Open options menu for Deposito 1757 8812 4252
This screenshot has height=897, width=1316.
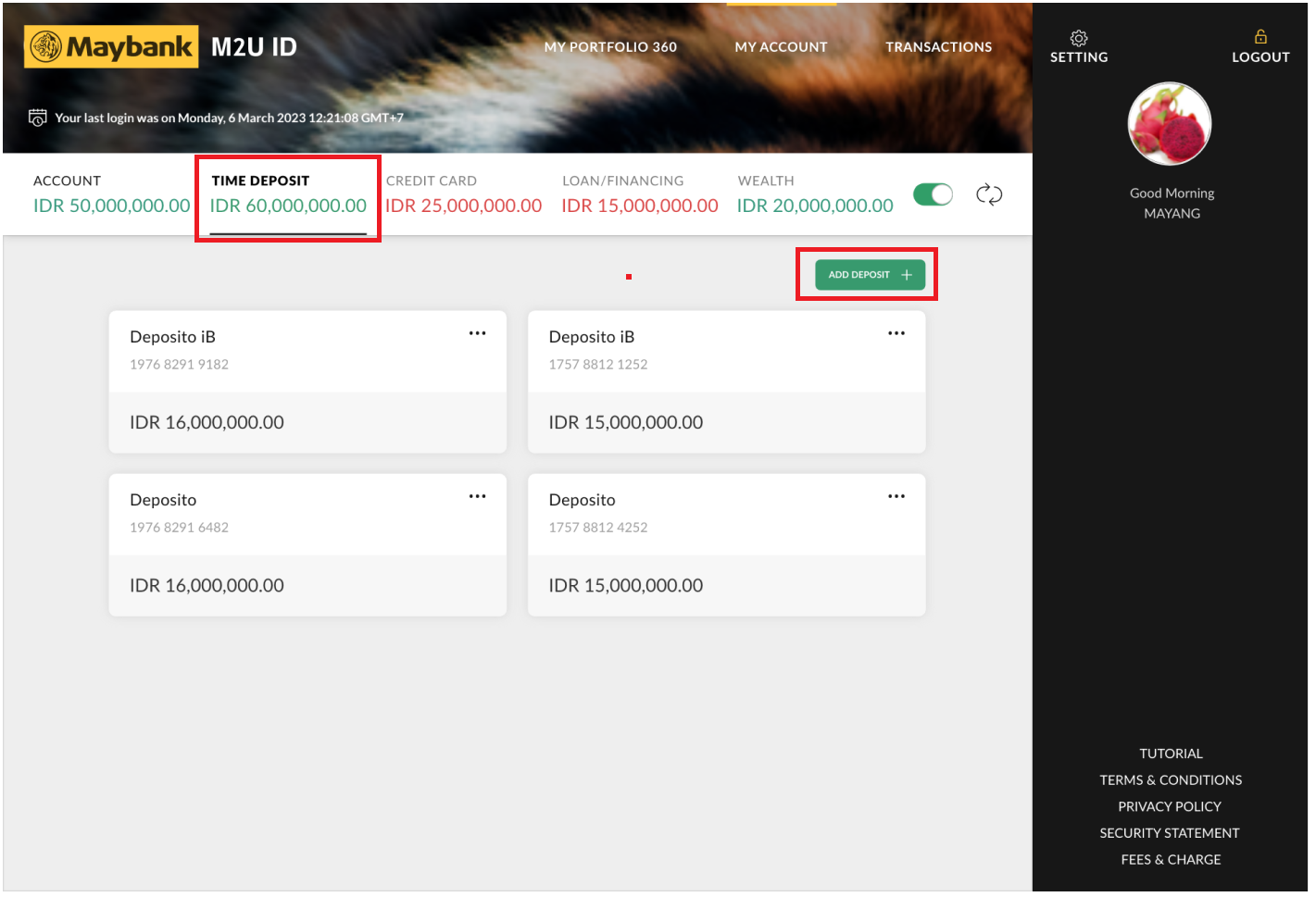coord(896,496)
